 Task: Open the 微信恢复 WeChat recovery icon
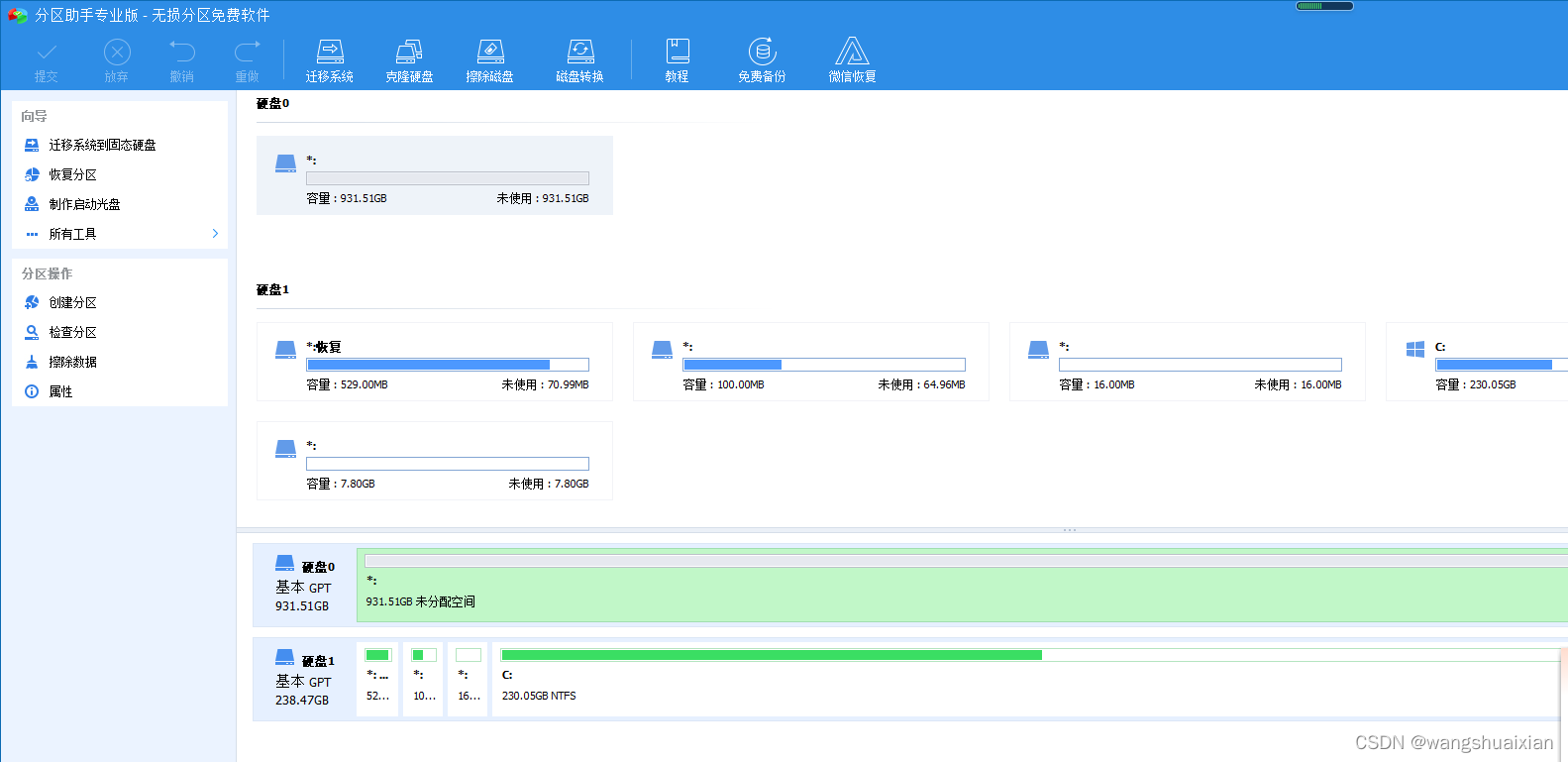pyautogui.click(x=852, y=61)
